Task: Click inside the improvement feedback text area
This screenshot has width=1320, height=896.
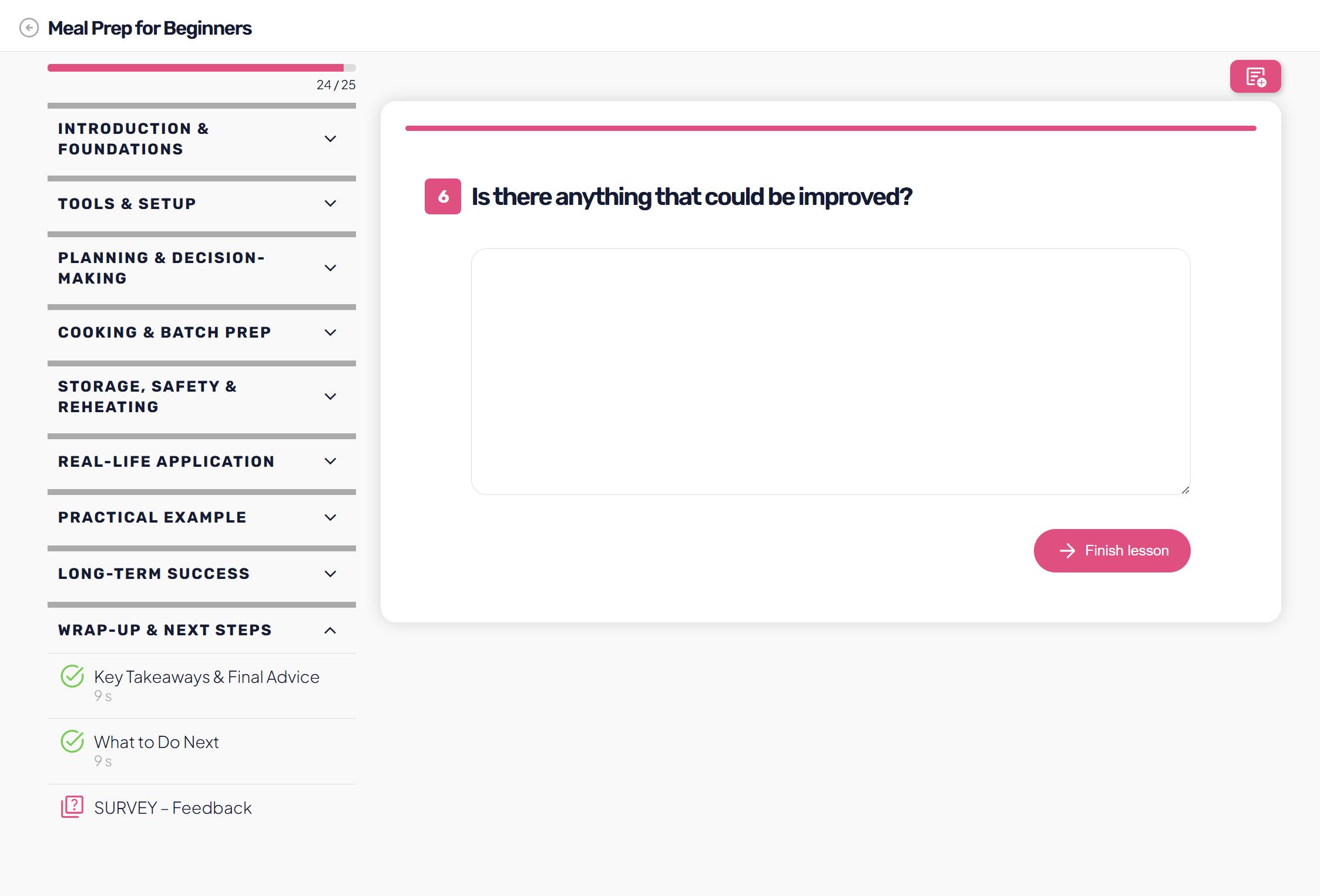Action: pyautogui.click(x=830, y=371)
